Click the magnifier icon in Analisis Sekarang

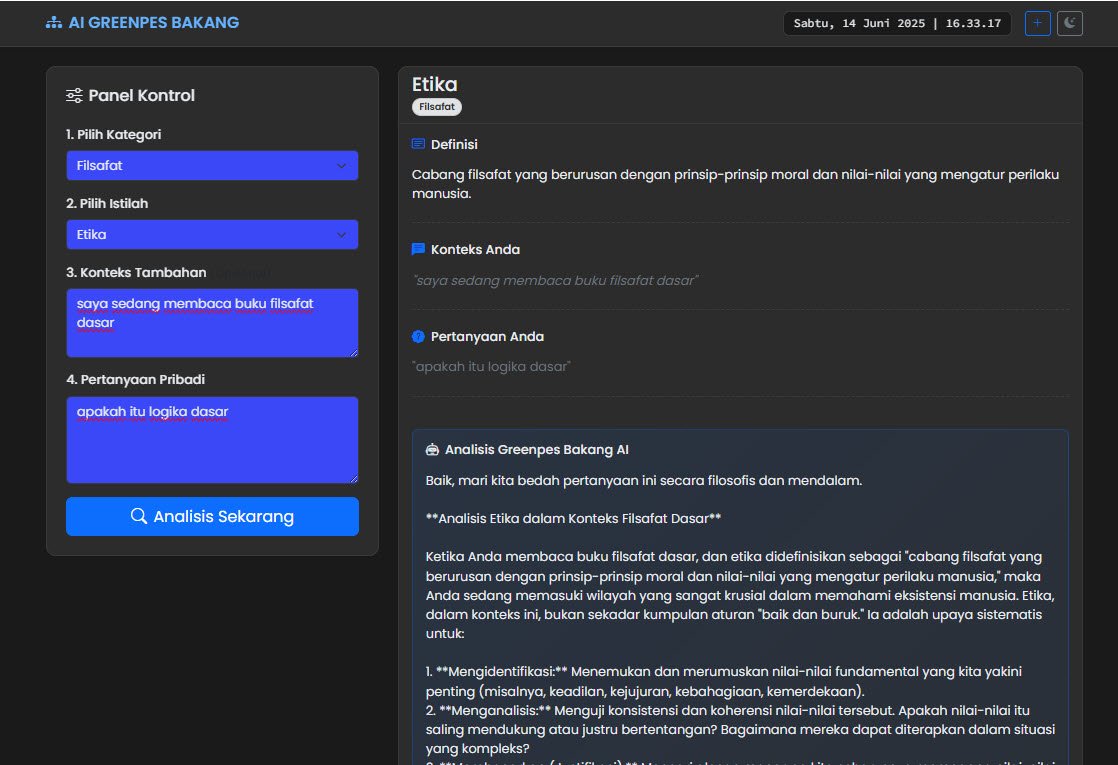click(139, 516)
